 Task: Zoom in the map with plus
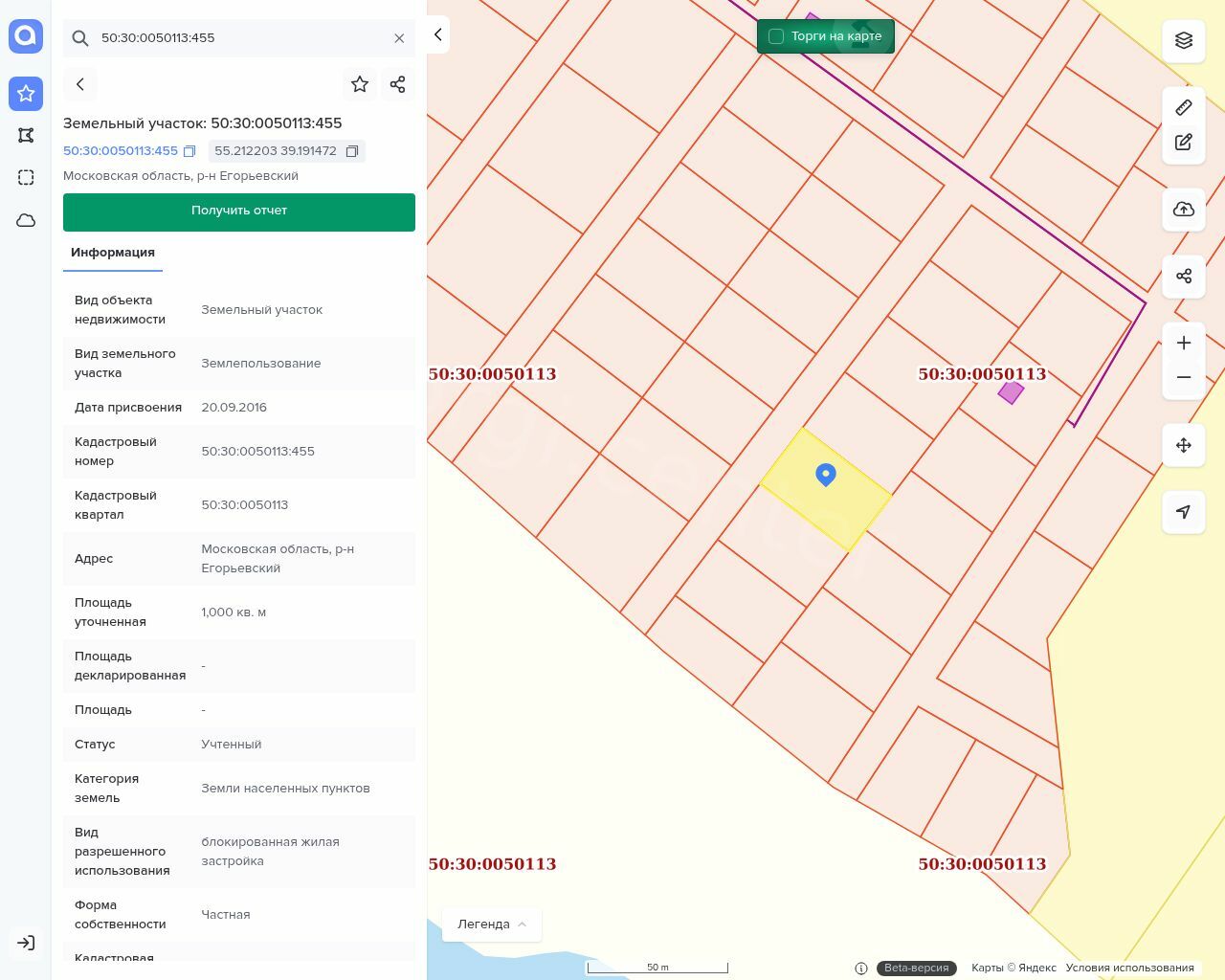click(1184, 343)
